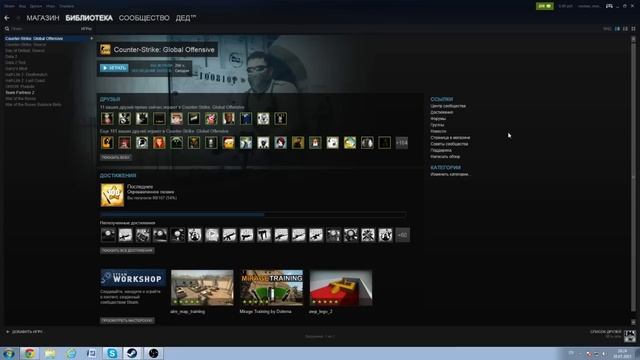This screenshot has width=640, height=360.
Task: Select Dota 2 in game list
Action: (11, 56)
